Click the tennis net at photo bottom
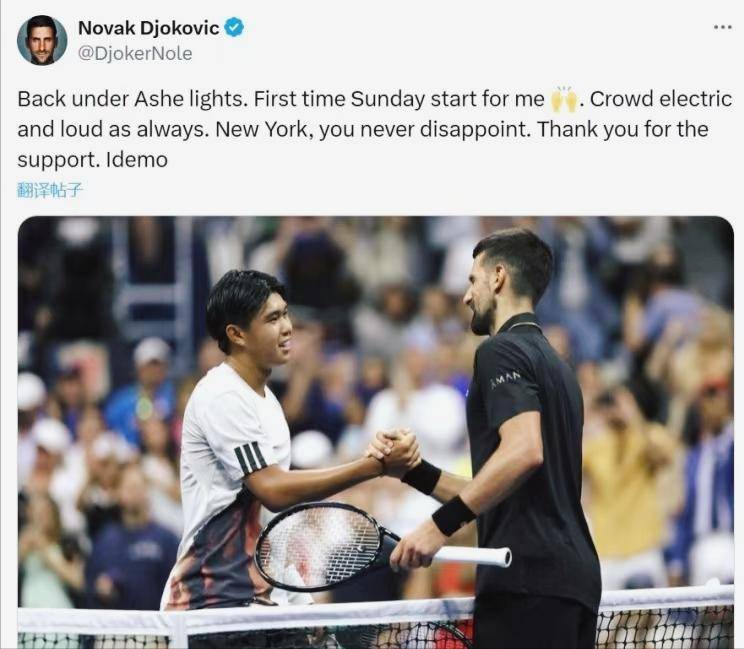Image resolution: width=744 pixels, height=649 pixels. (x=376, y=621)
